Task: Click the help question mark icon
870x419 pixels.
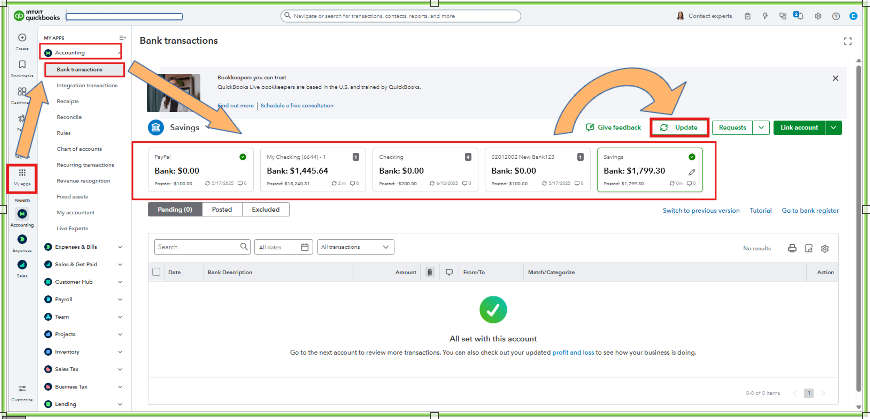Action: 836,16
